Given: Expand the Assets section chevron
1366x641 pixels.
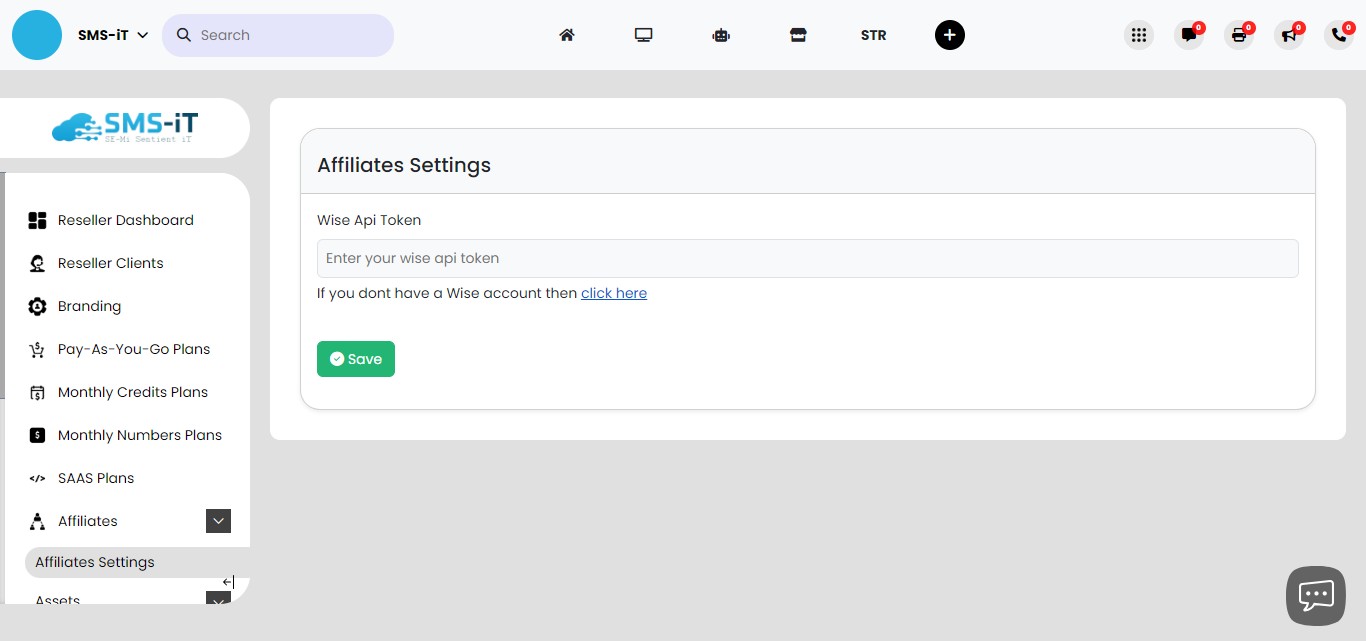Looking at the screenshot, I should pos(218,600).
